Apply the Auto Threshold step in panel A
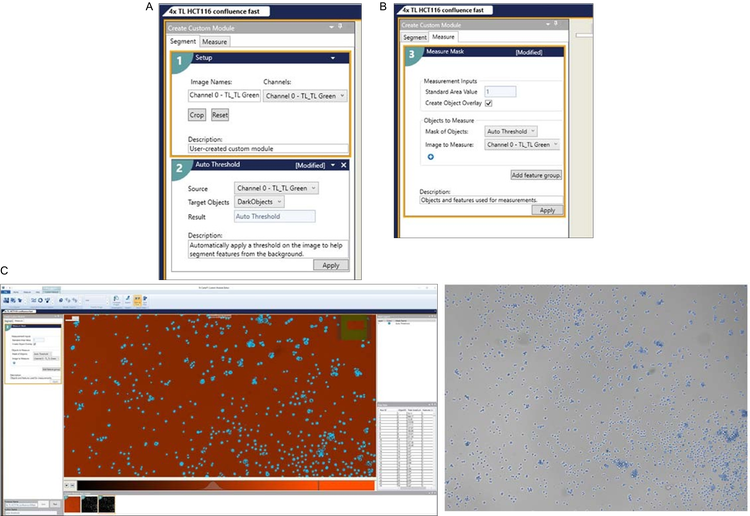Image resolution: width=750 pixels, height=516 pixels. coord(331,265)
